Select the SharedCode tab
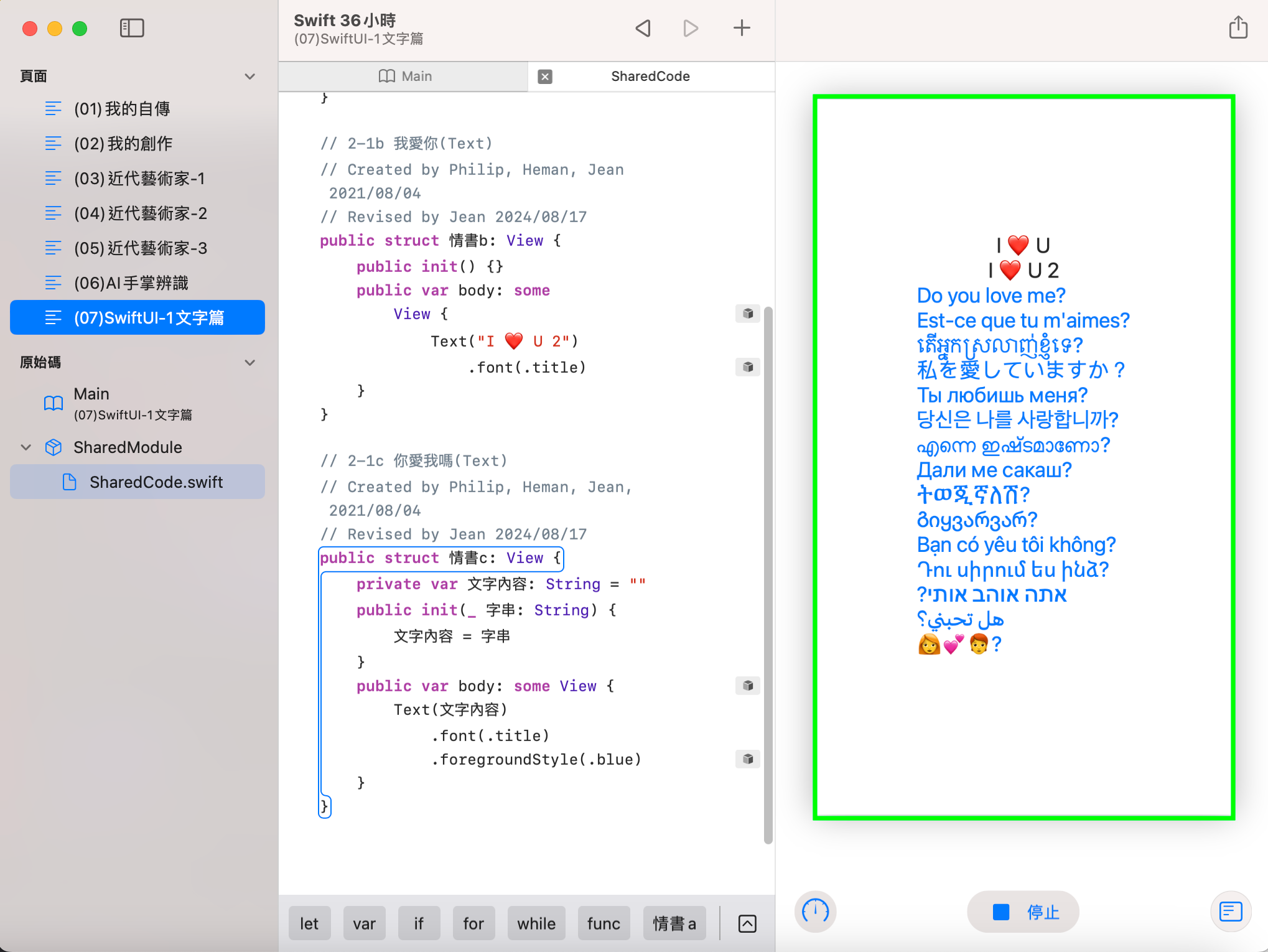The height and width of the screenshot is (952, 1268). pos(650,77)
